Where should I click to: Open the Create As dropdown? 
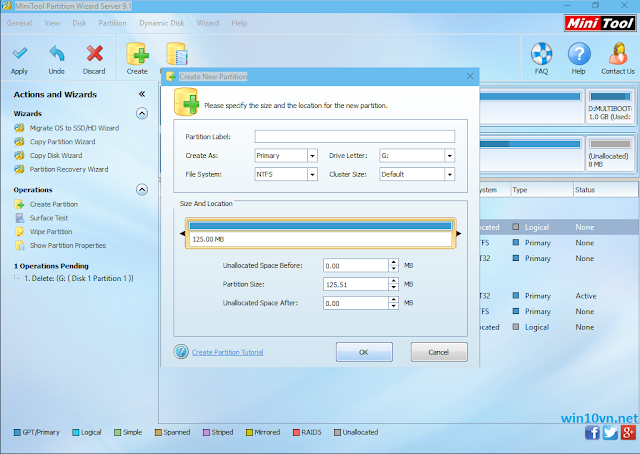312,156
